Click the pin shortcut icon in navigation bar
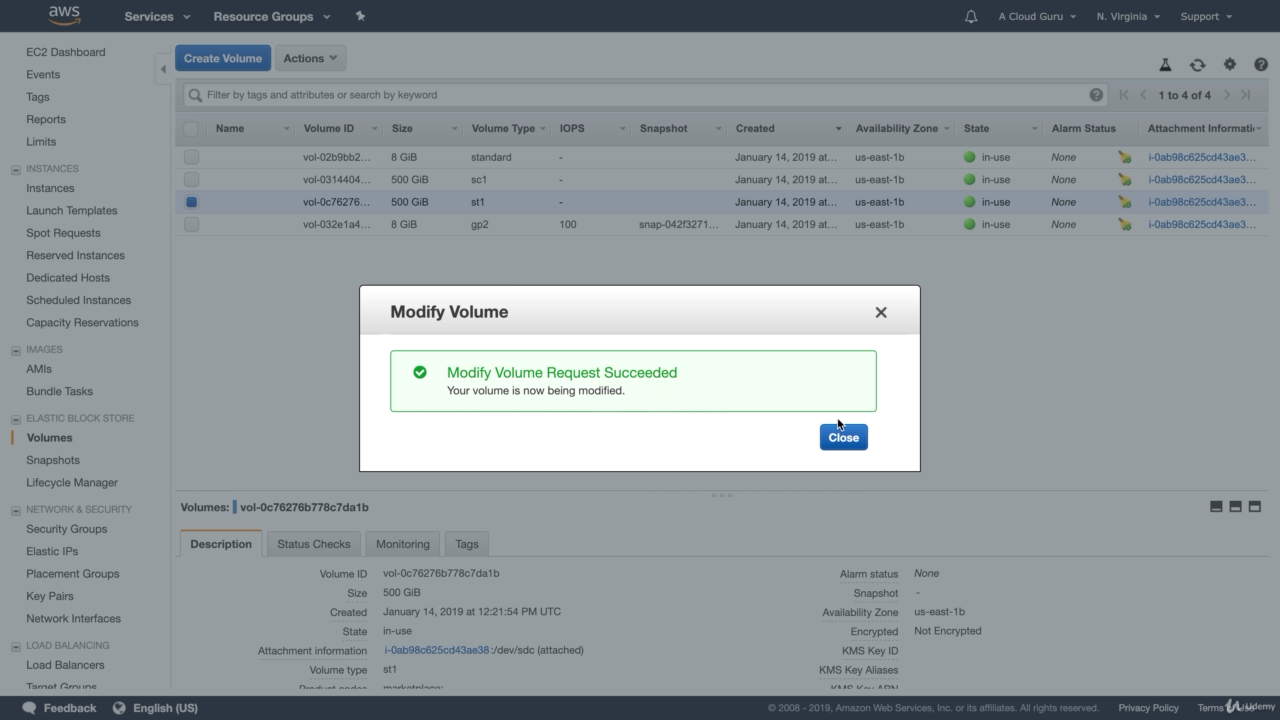This screenshot has height=720, width=1280. tap(359, 16)
